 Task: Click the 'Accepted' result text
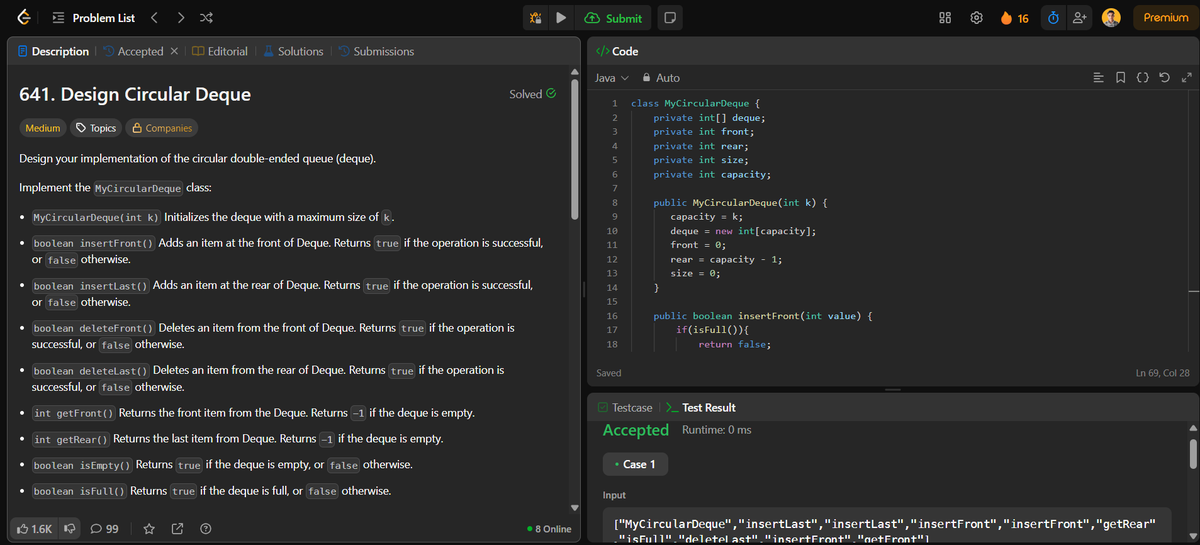(x=636, y=430)
